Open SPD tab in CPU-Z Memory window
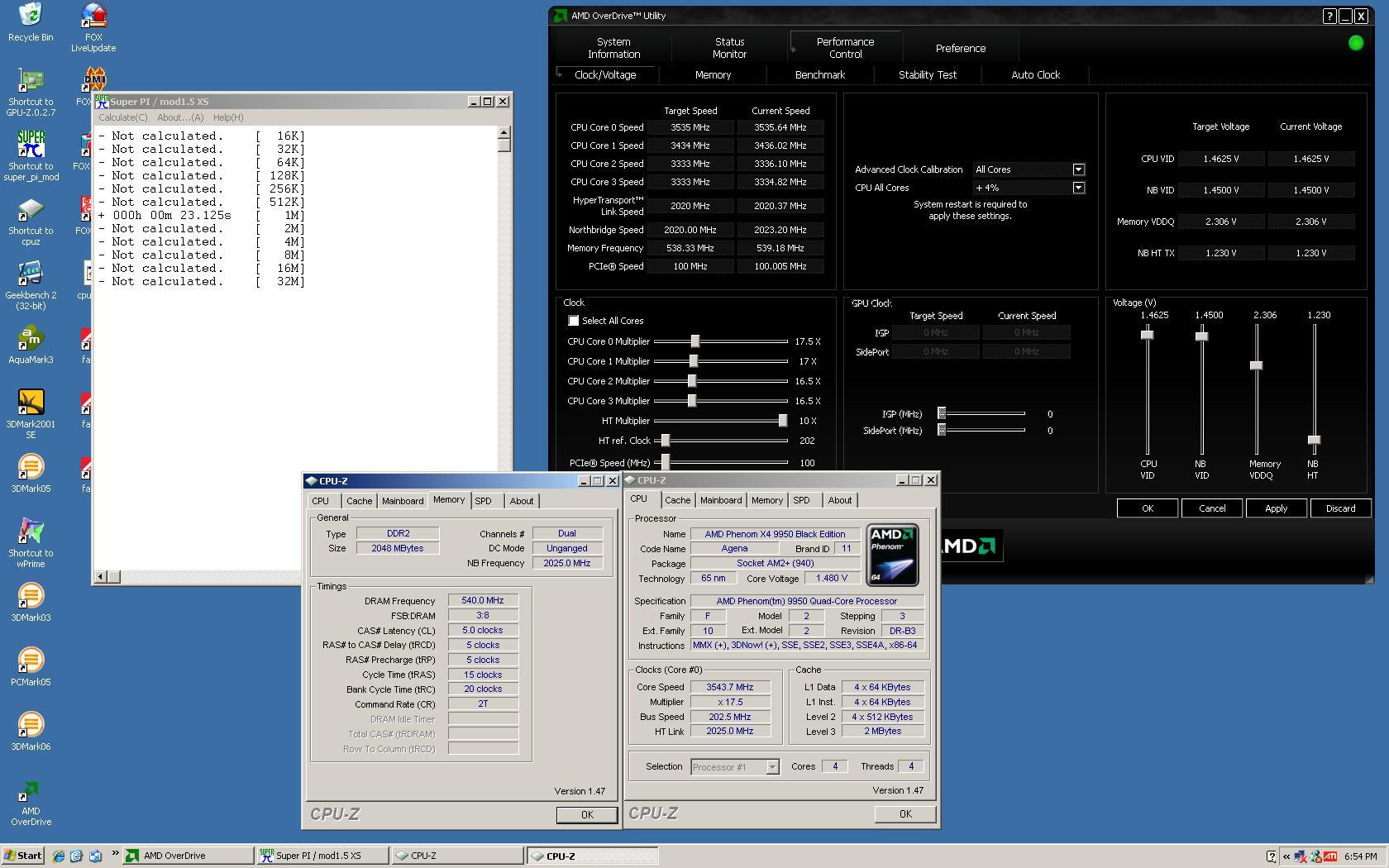Image resolution: width=1389 pixels, height=868 pixels. coord(484,501)
